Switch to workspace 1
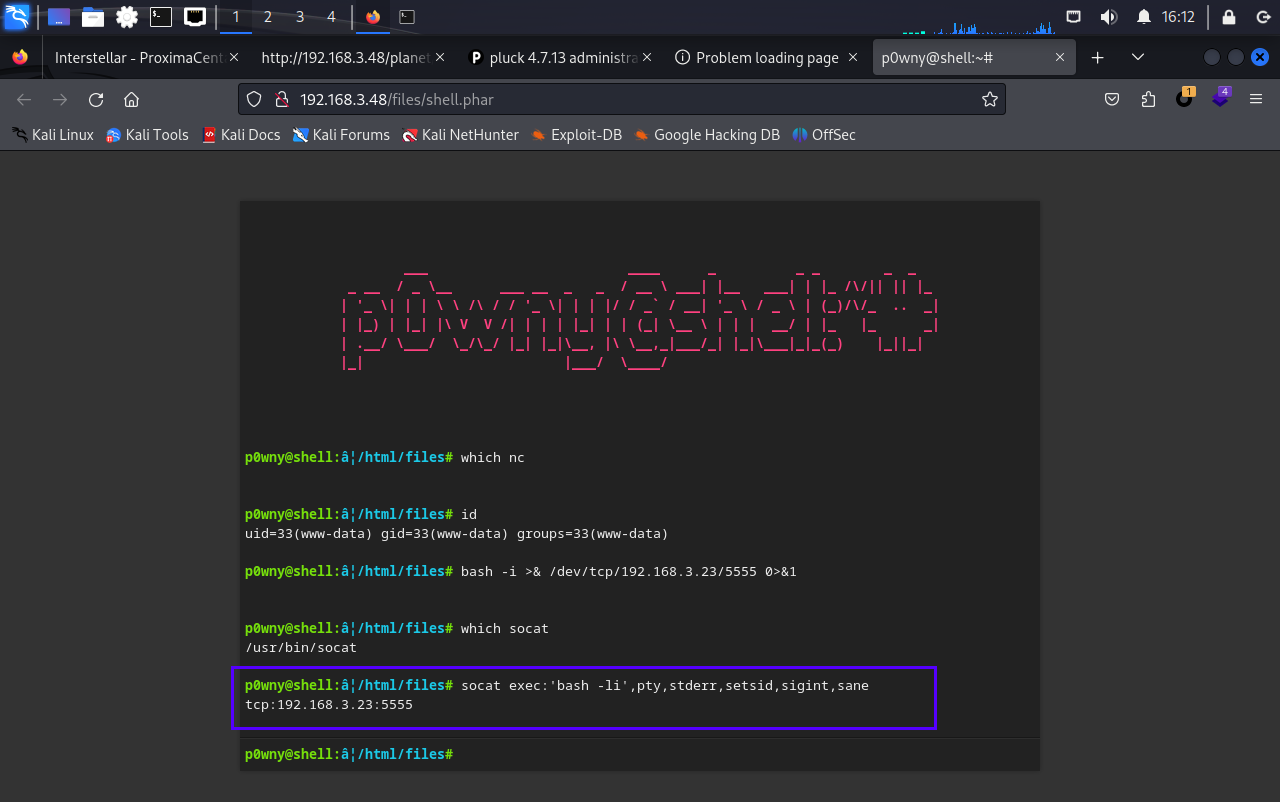 pyautogui.click(x=236, y=17)
